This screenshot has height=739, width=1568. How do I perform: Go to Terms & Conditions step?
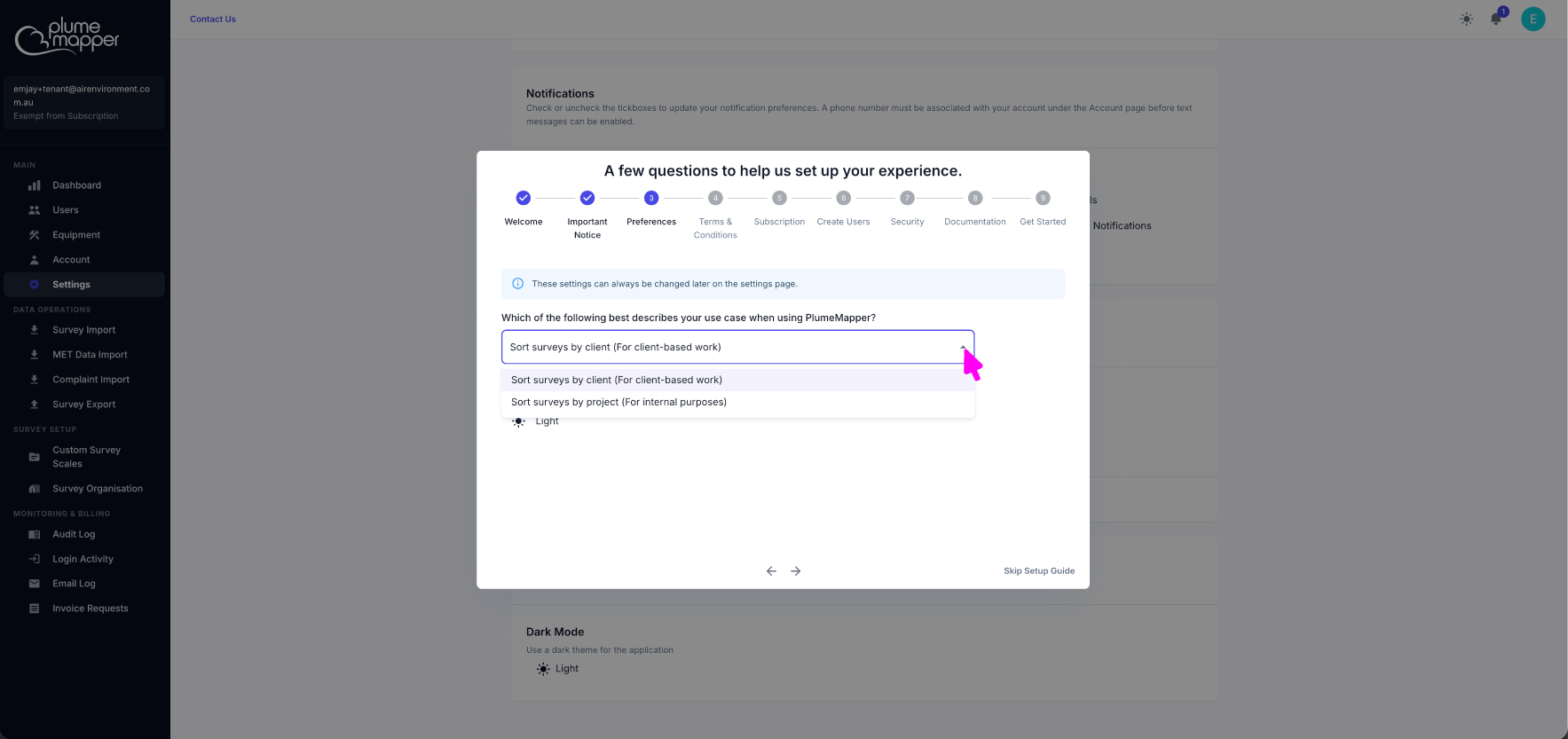(715, 215)
